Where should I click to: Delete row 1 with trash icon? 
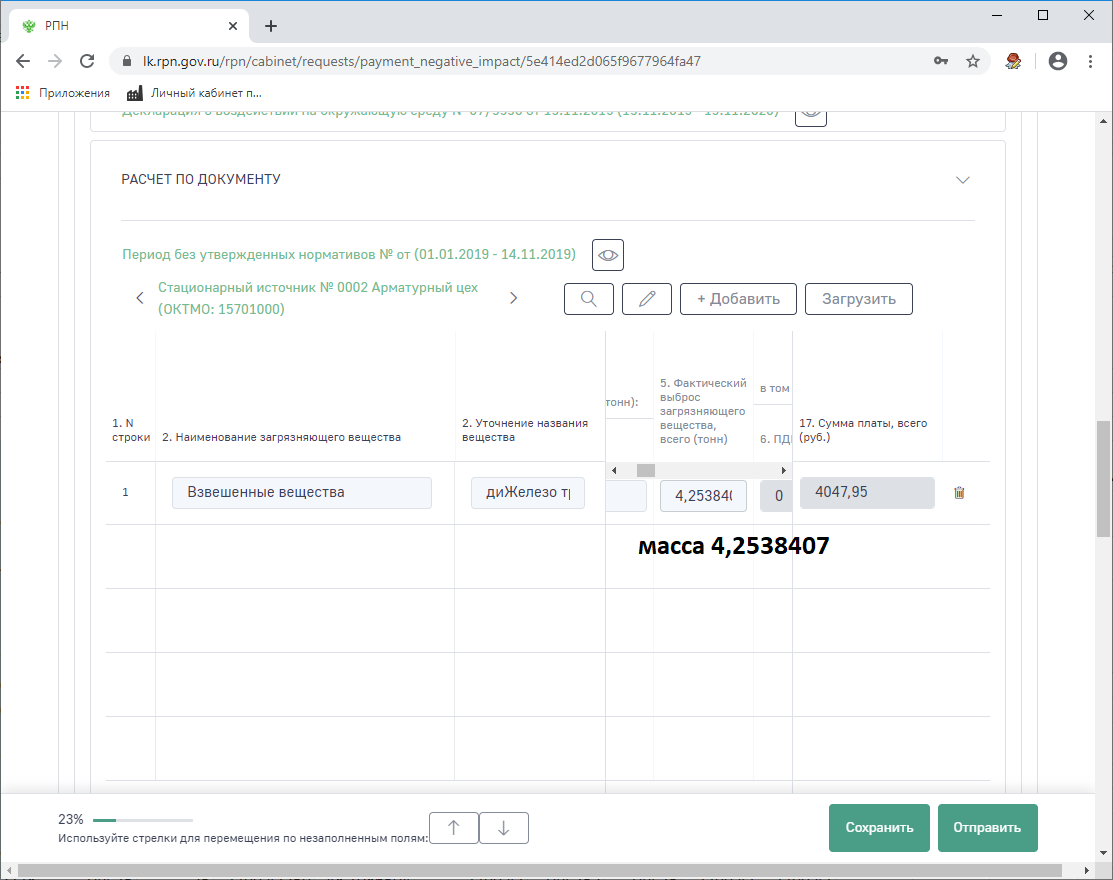(x=959, y=493)
